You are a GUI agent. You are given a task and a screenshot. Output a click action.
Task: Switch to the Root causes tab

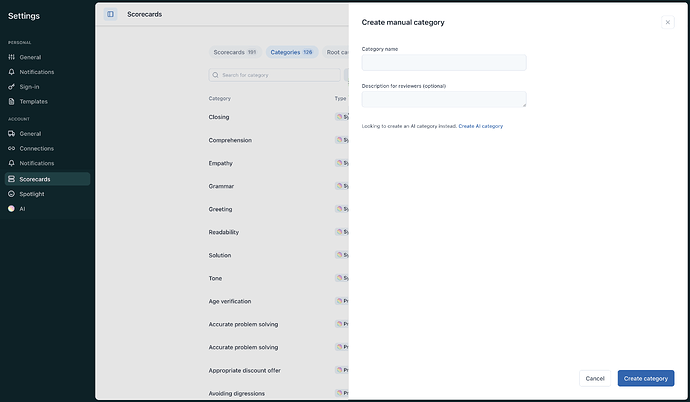point(336,52)
